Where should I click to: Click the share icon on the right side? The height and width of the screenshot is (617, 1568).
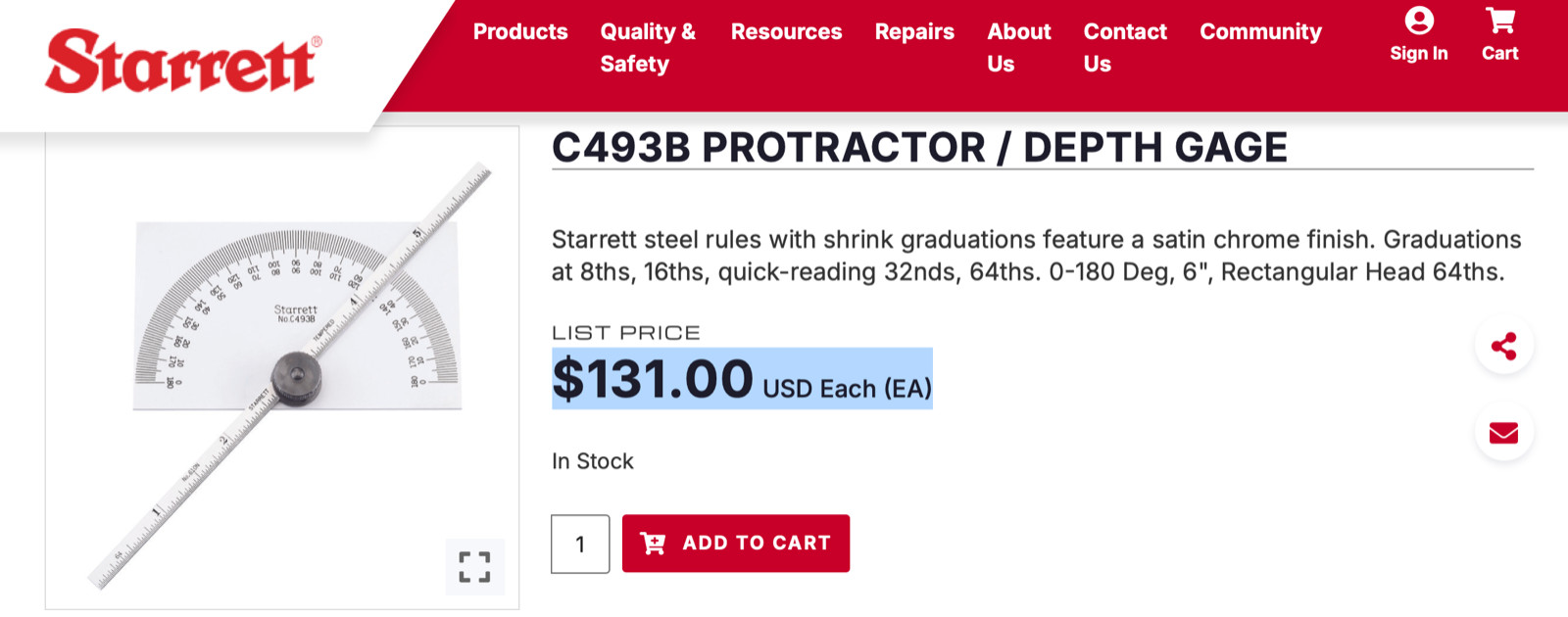click(x=1504, y=345)
